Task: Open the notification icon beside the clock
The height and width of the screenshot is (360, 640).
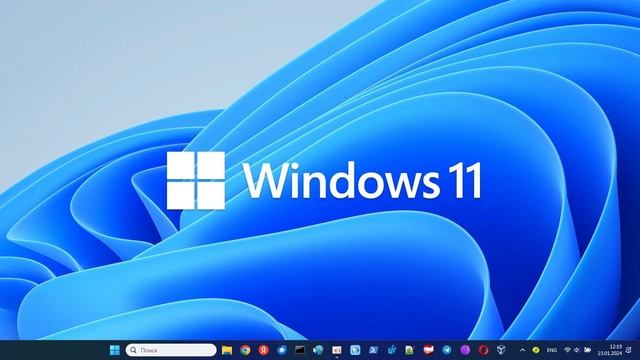Action: [629, 350]
